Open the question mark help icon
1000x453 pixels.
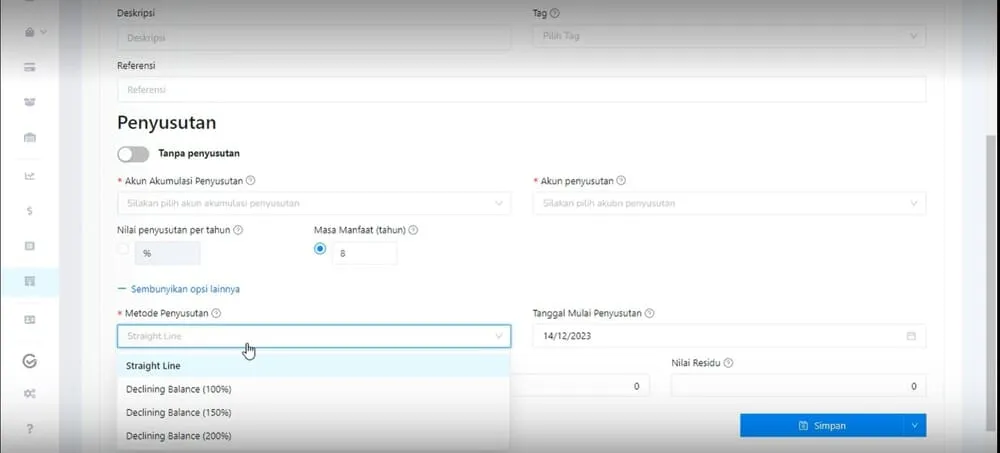pos(29,428)
